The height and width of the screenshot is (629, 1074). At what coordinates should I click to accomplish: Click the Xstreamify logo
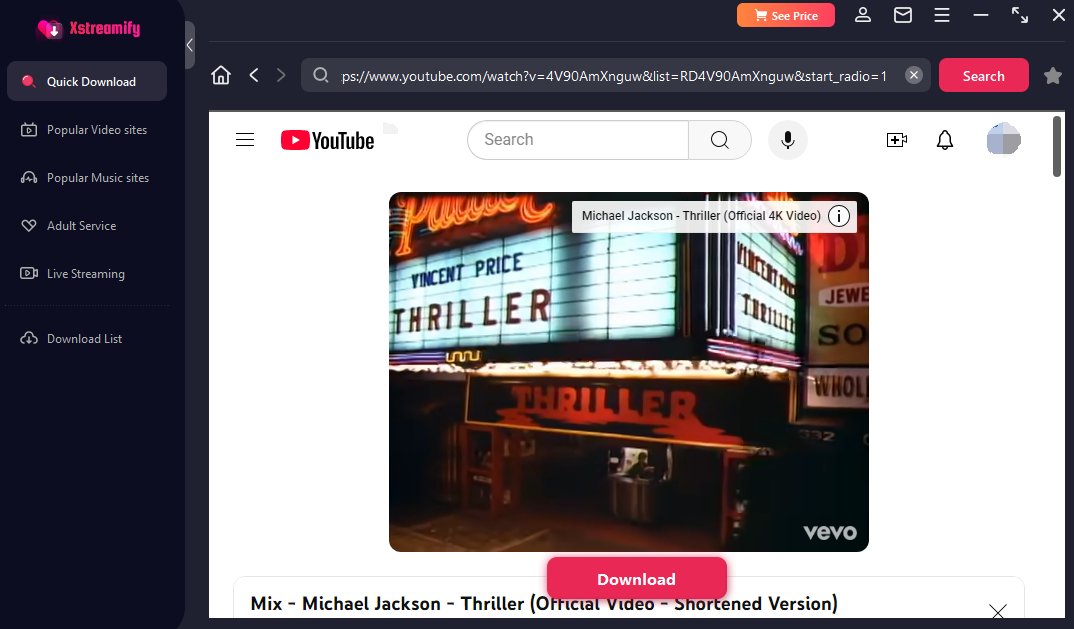[88, 29]
